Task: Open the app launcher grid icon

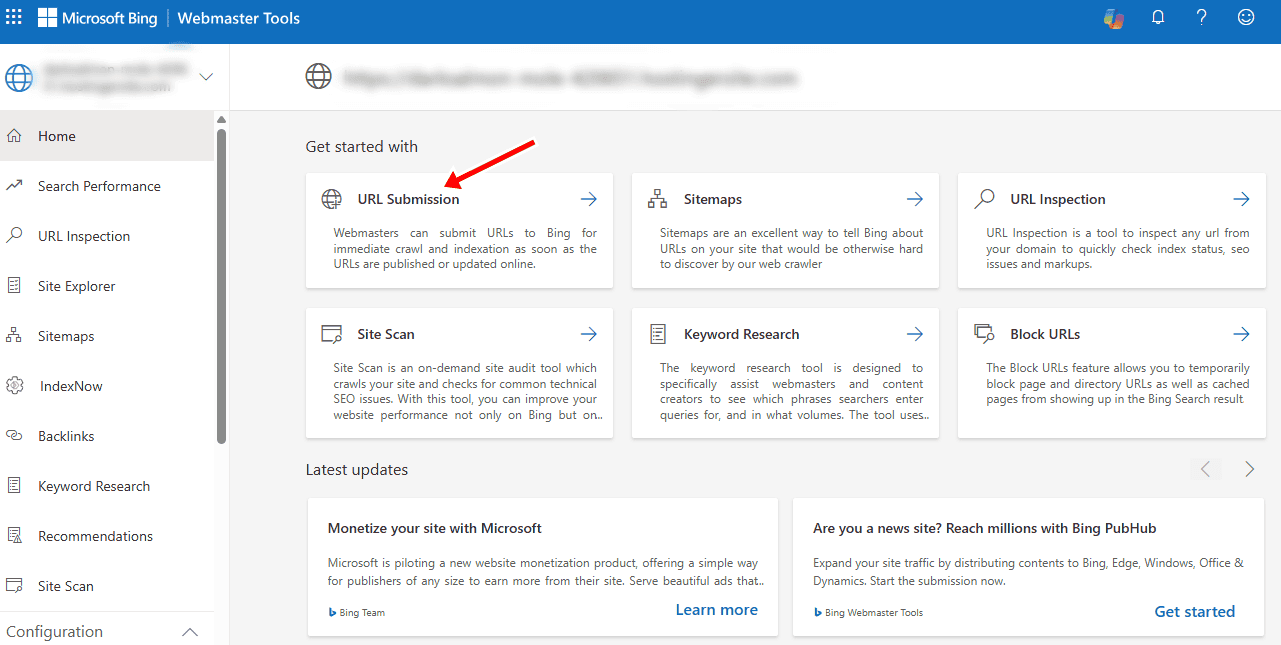Action: pos(14,18)
